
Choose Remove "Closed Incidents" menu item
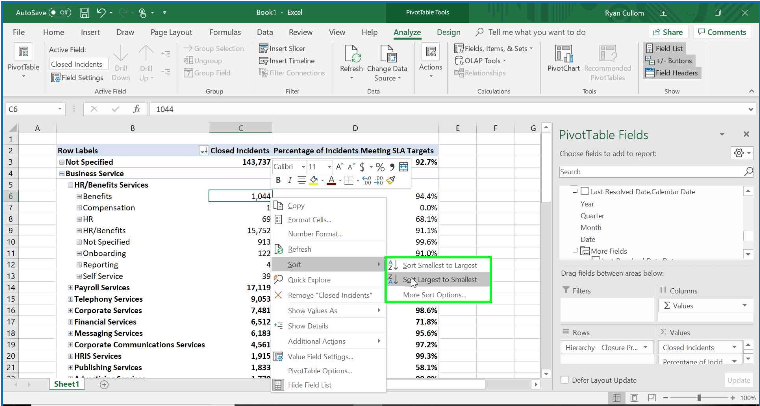tap(329, 295)
